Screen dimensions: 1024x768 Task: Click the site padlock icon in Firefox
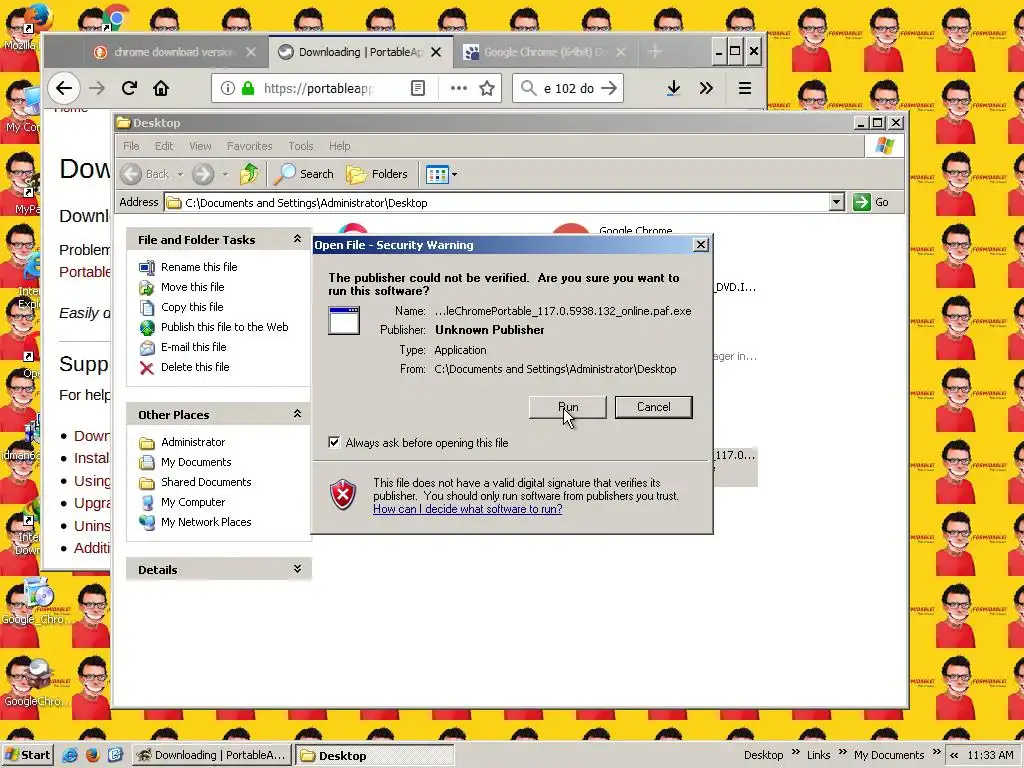point(248,88)
